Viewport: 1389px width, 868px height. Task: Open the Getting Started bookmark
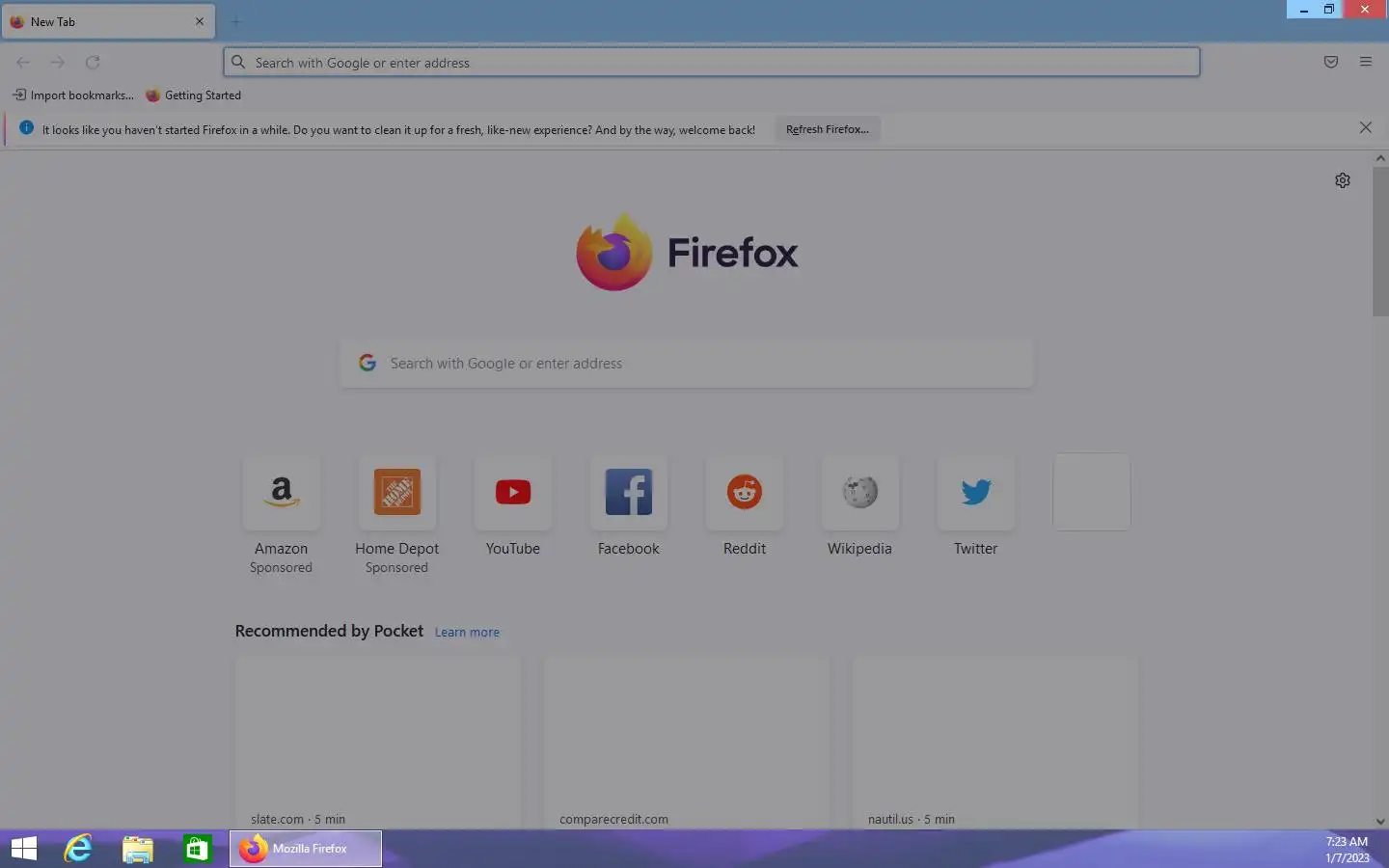coord(193,95)
